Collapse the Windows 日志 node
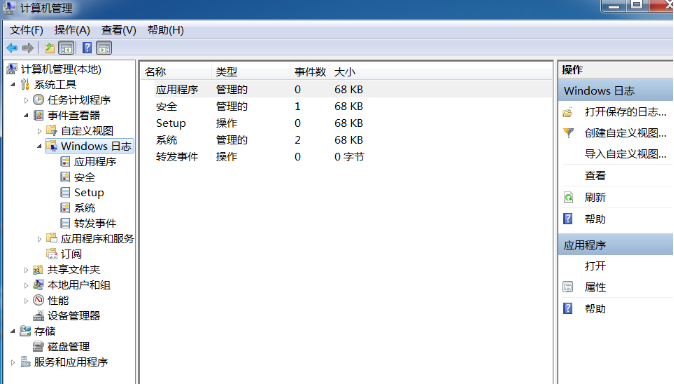674x384 pixels. click(39, 147)
